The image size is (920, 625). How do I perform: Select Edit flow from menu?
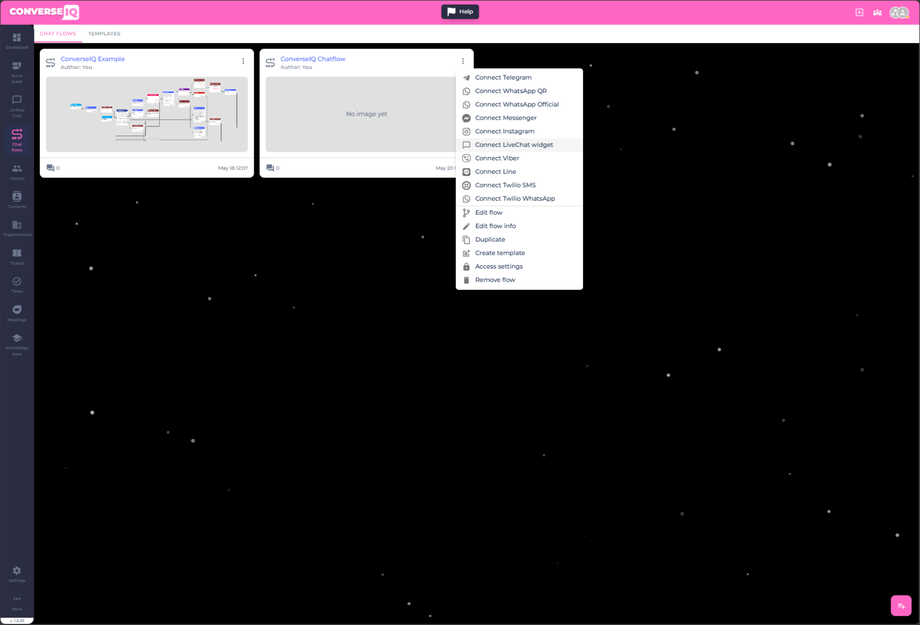click(x=519, y=212)
